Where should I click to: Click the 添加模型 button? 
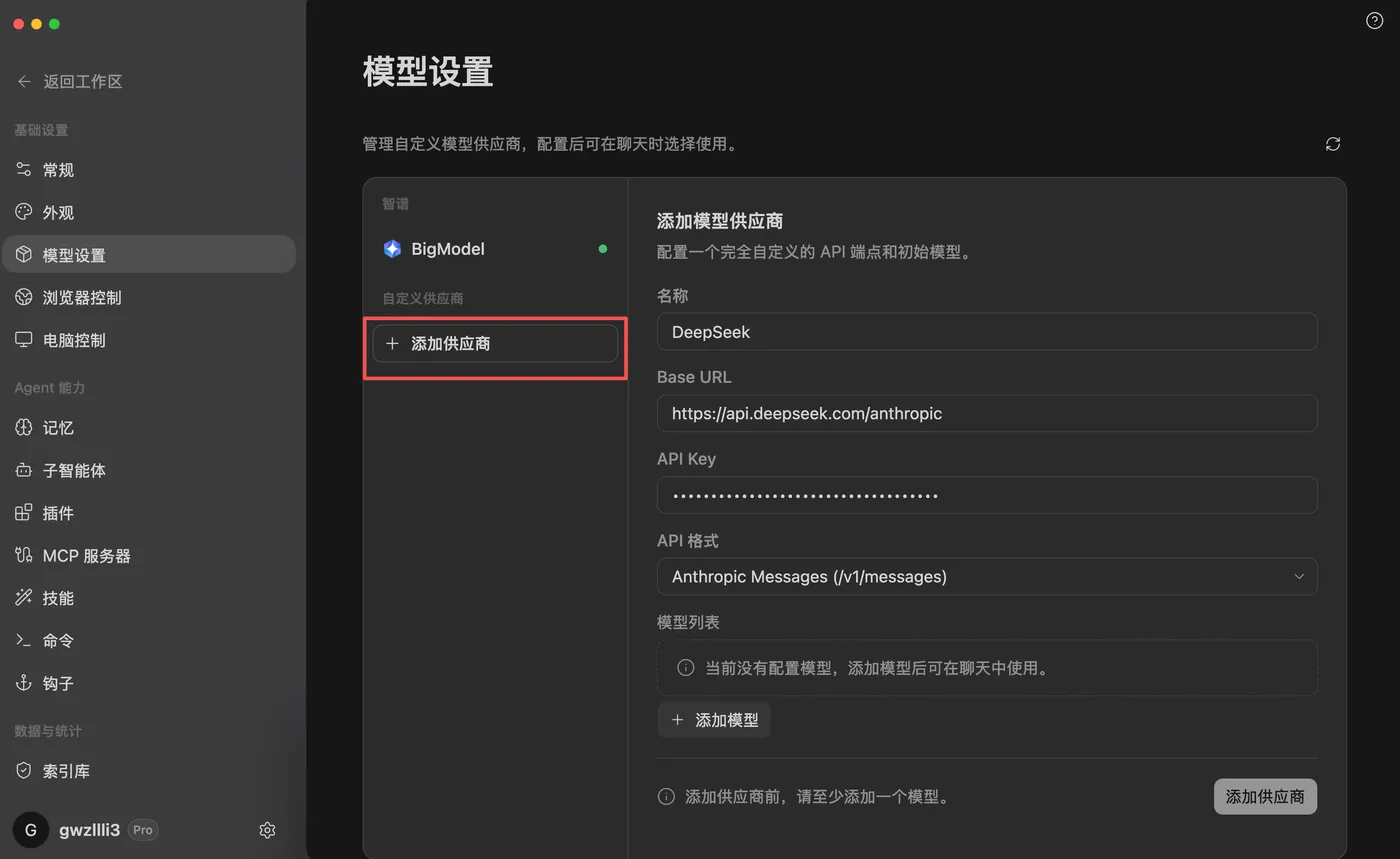(x=714, y=720)
